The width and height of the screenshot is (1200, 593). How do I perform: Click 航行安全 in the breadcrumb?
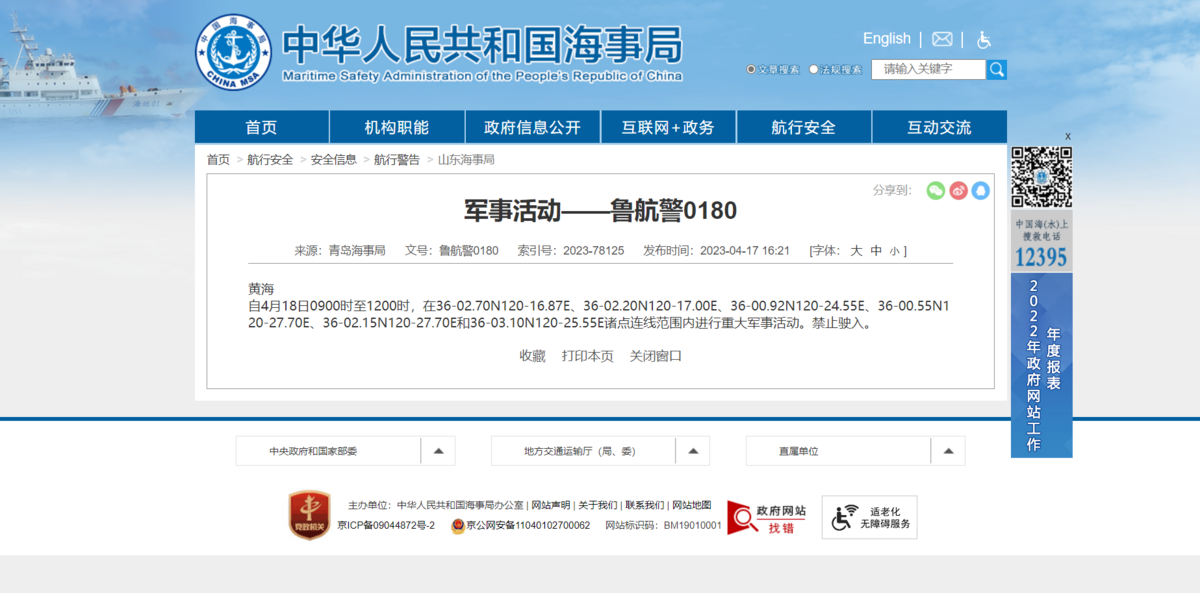pyautogui.click(x=271, y=160)
